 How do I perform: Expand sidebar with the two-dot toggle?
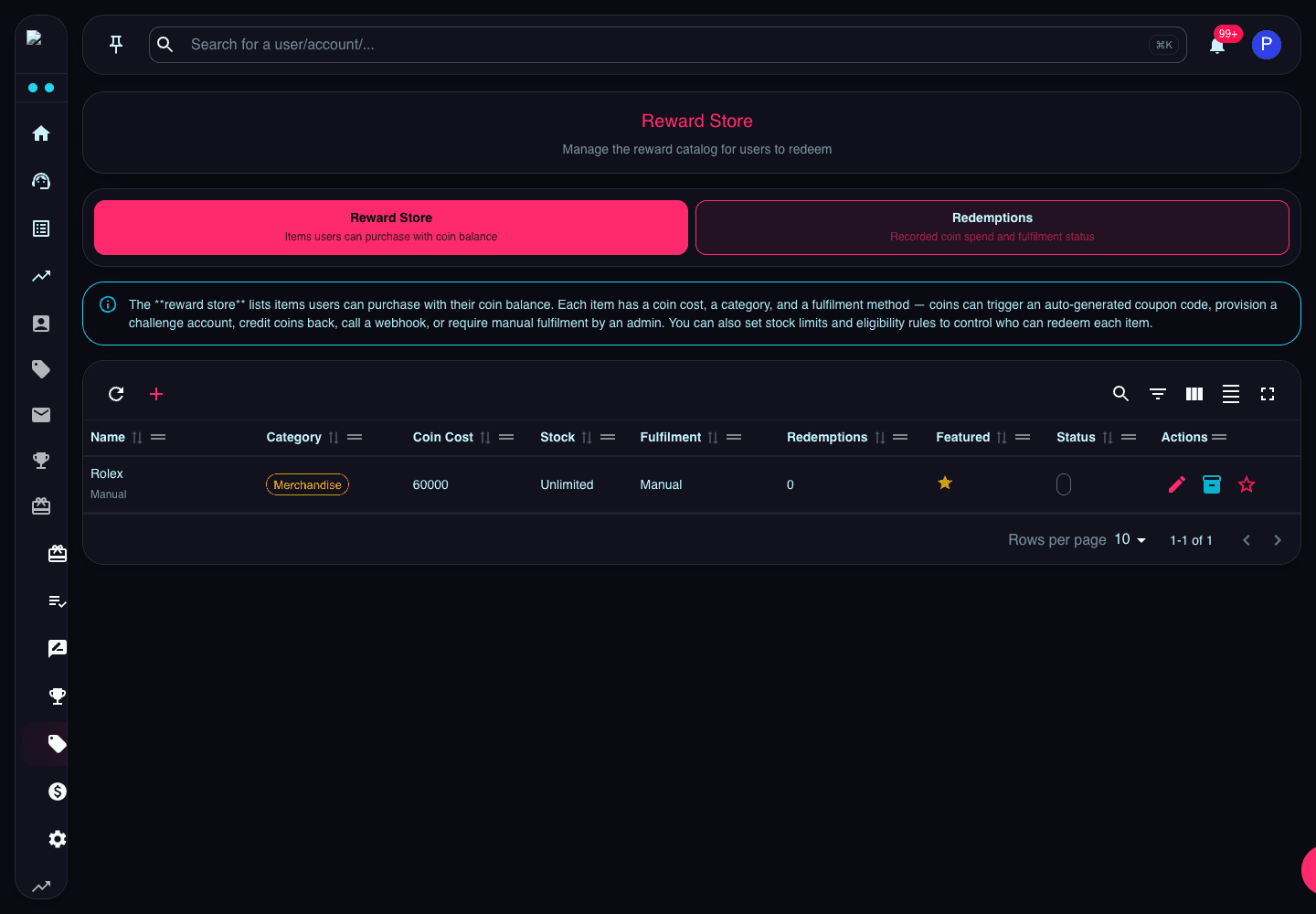pyautogui.click(x=41, y=88)
